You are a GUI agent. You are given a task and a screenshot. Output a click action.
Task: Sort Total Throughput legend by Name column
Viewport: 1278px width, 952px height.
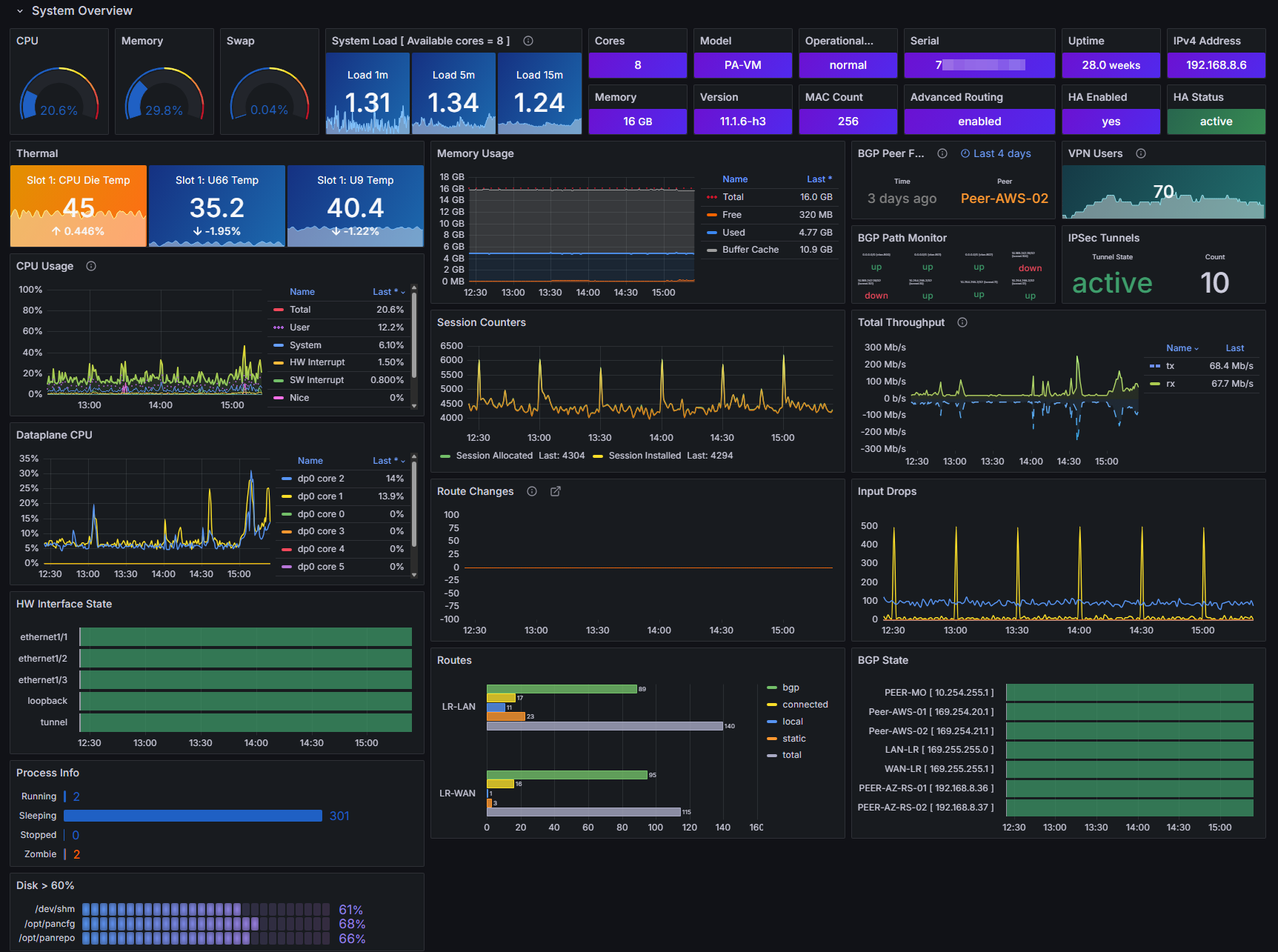click(x=1182, y=348)
